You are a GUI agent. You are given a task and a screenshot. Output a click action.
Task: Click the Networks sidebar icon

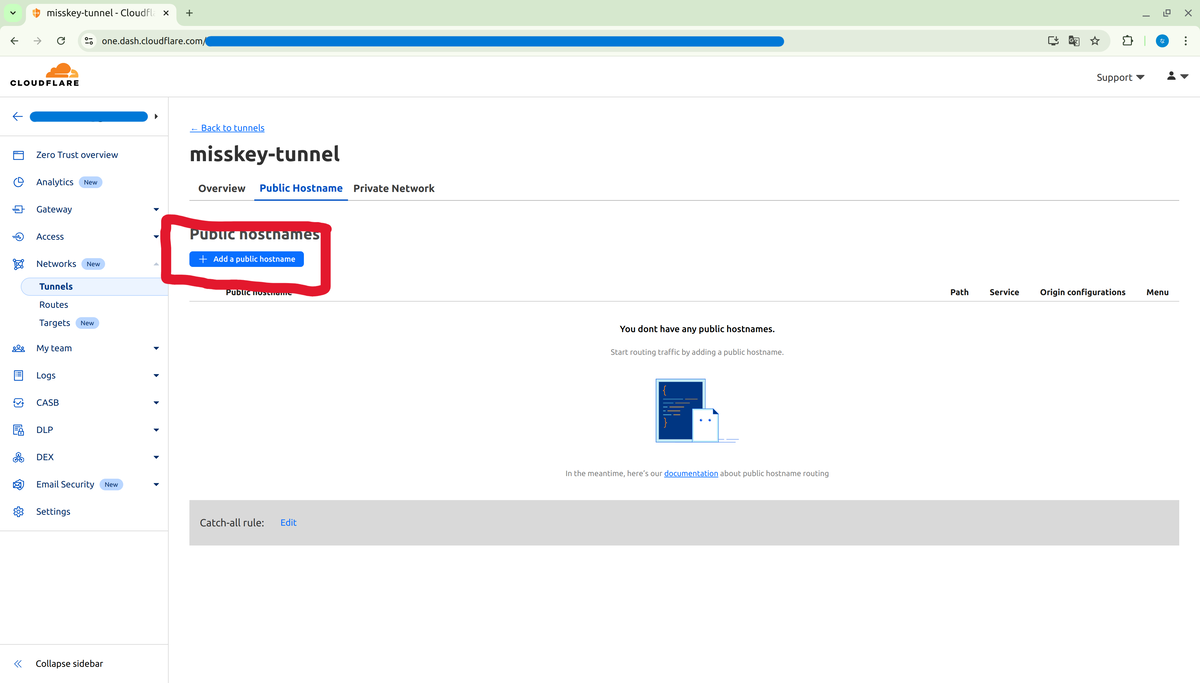tap(18, 264)
